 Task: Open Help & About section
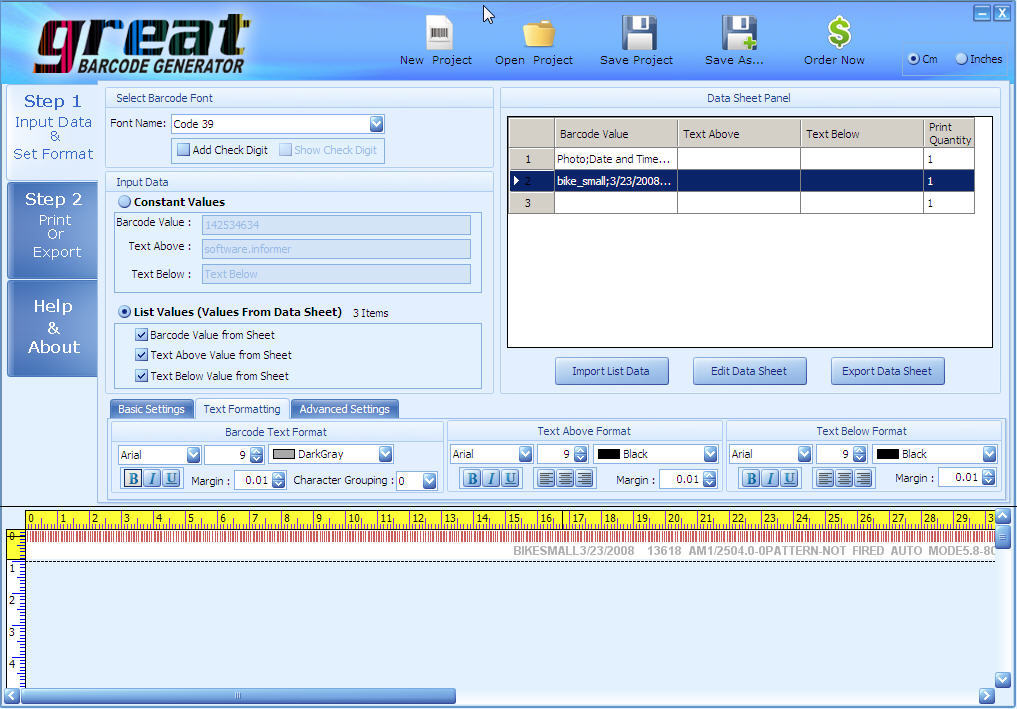click(x=53, y=326)
